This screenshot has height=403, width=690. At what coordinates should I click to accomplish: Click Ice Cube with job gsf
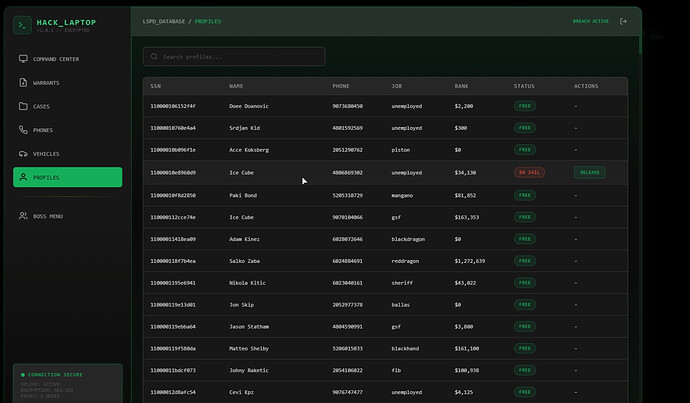point(241,217)
